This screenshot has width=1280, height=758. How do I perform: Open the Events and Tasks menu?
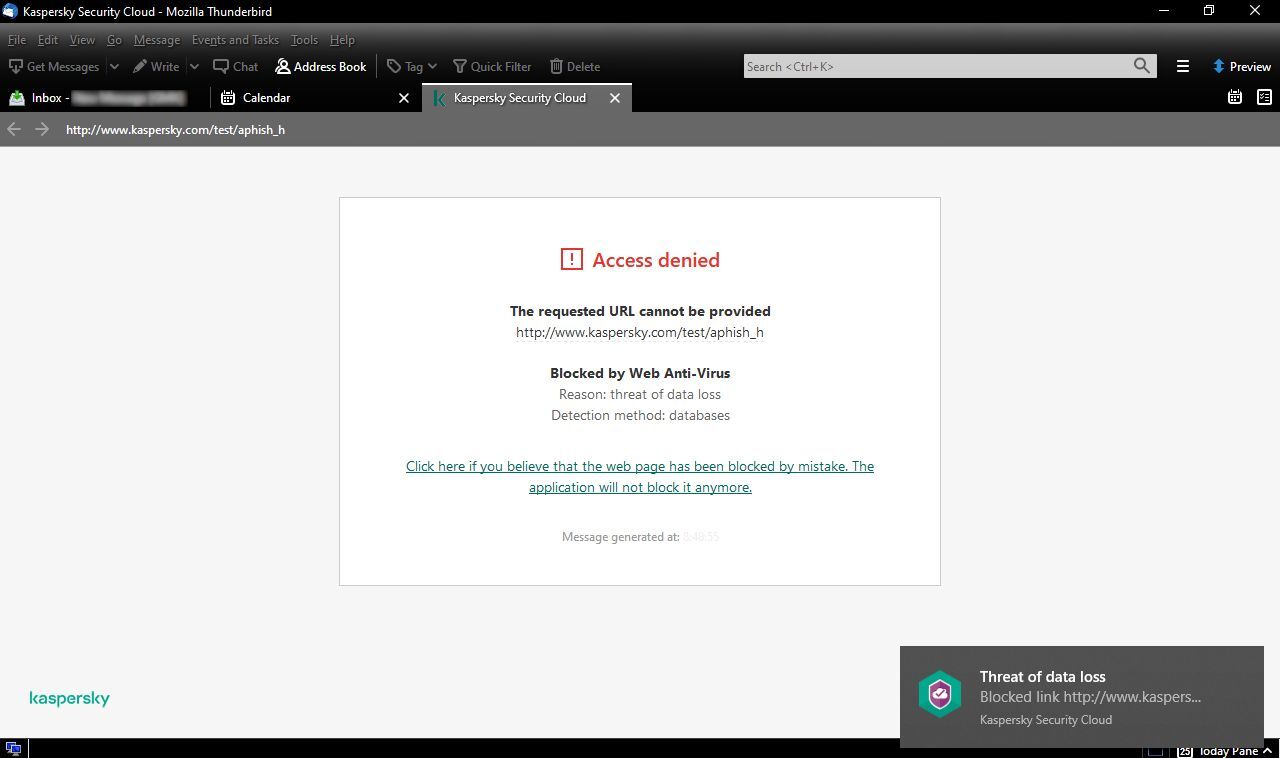tap(235, 40)
